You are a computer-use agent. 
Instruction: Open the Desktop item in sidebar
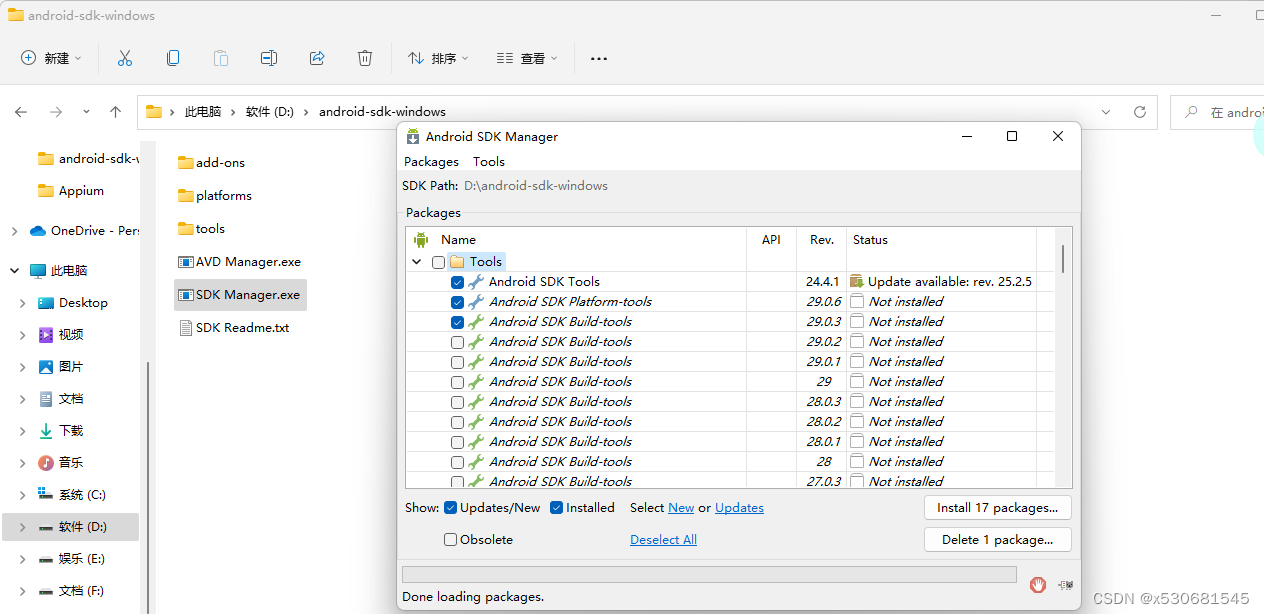[x=72, y=302]
